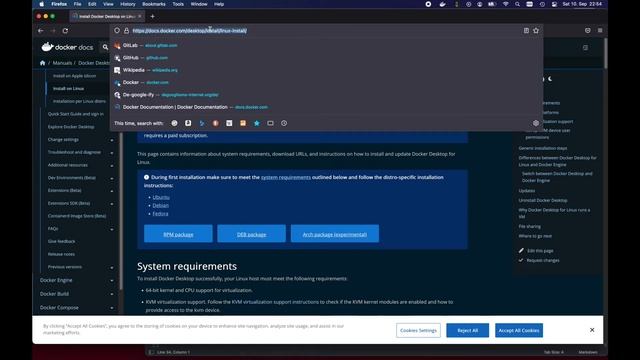Open the Tools menu

pyautogui.click(x=178, y=4)
